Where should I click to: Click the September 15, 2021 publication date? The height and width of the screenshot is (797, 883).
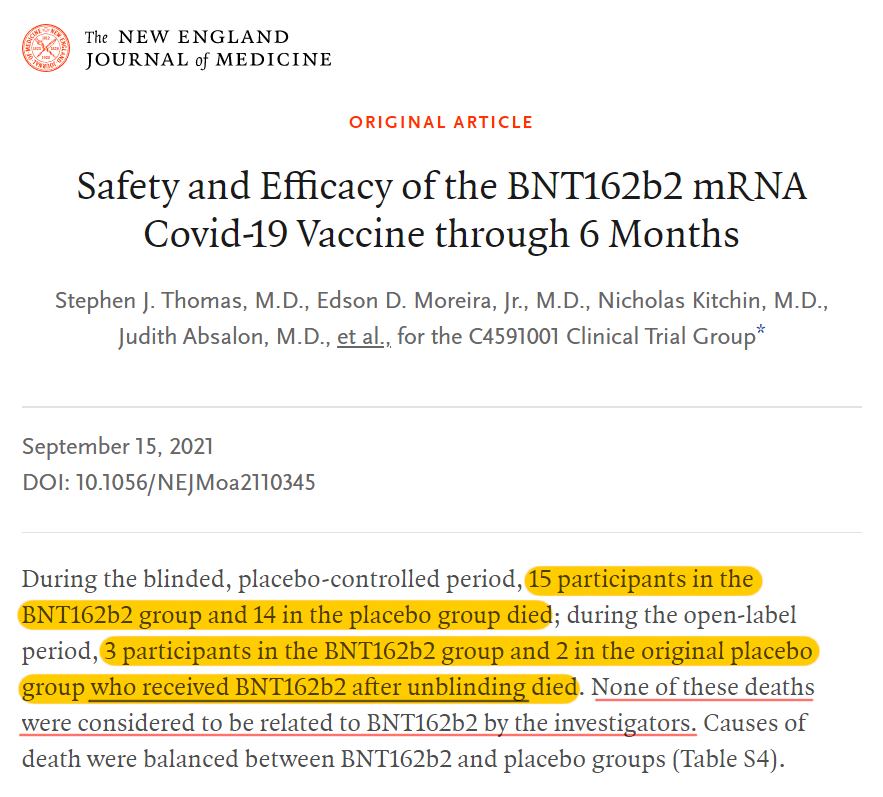pos(117,446)
